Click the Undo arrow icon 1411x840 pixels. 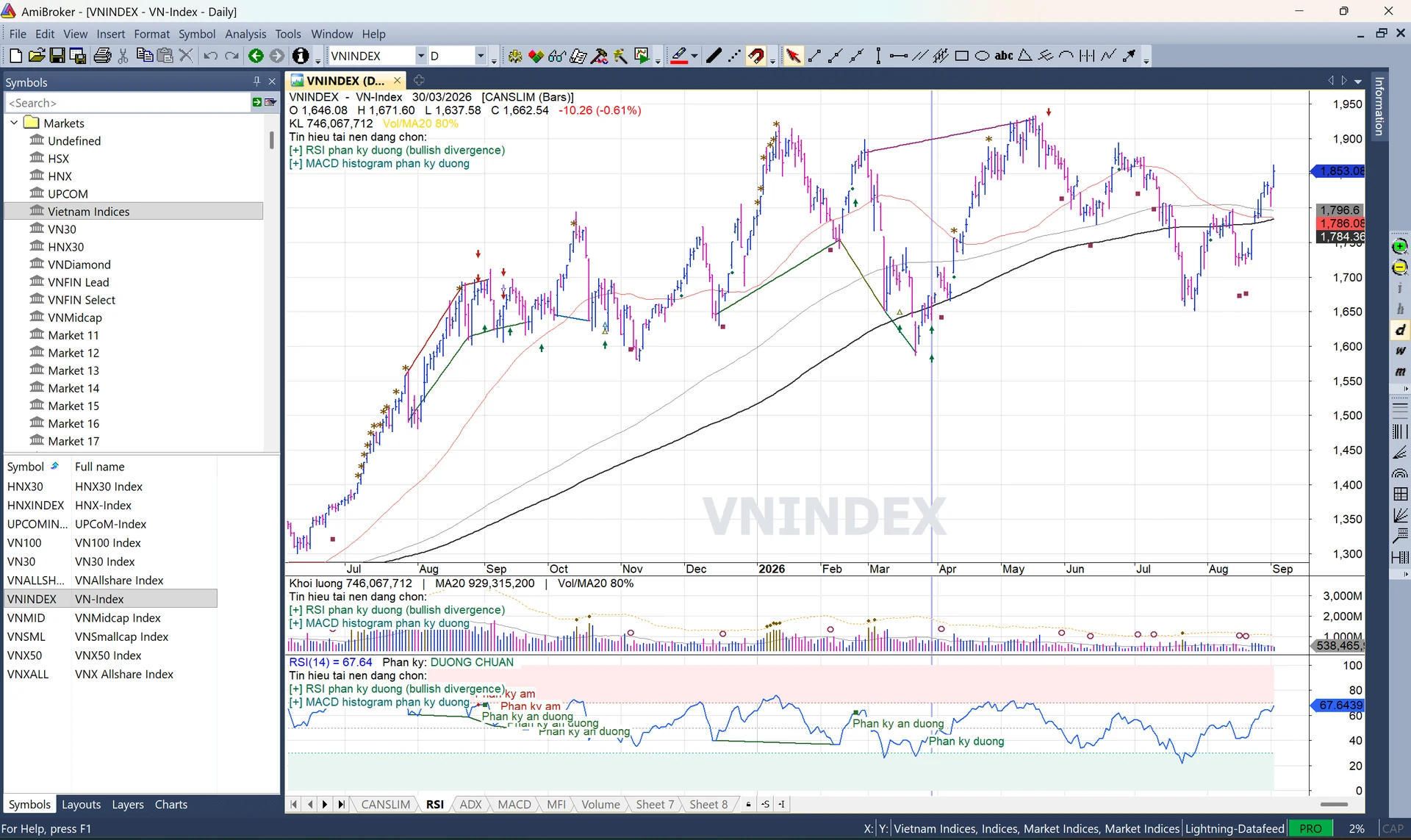click(210, 56)
